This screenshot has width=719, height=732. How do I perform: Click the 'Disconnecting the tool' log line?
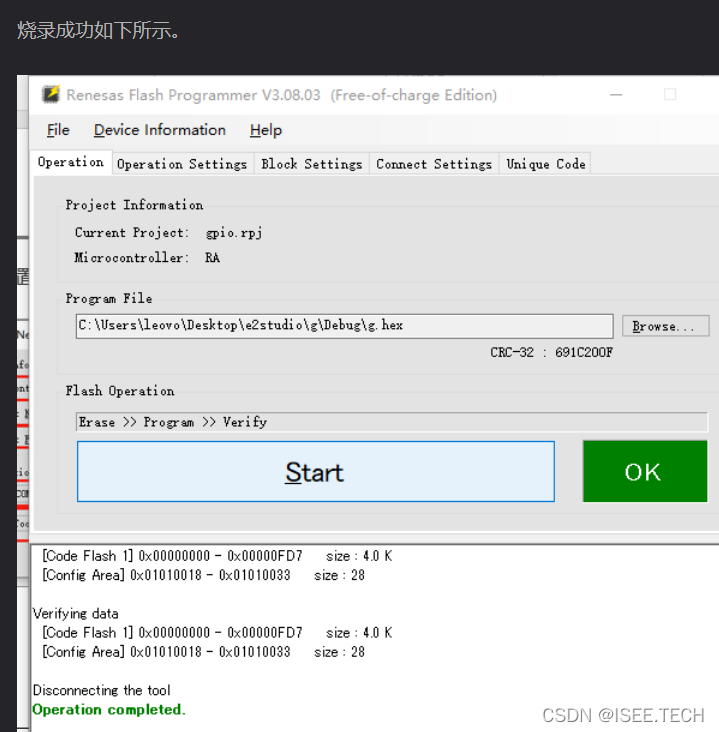pyautogui.click(x=101, y=690)
